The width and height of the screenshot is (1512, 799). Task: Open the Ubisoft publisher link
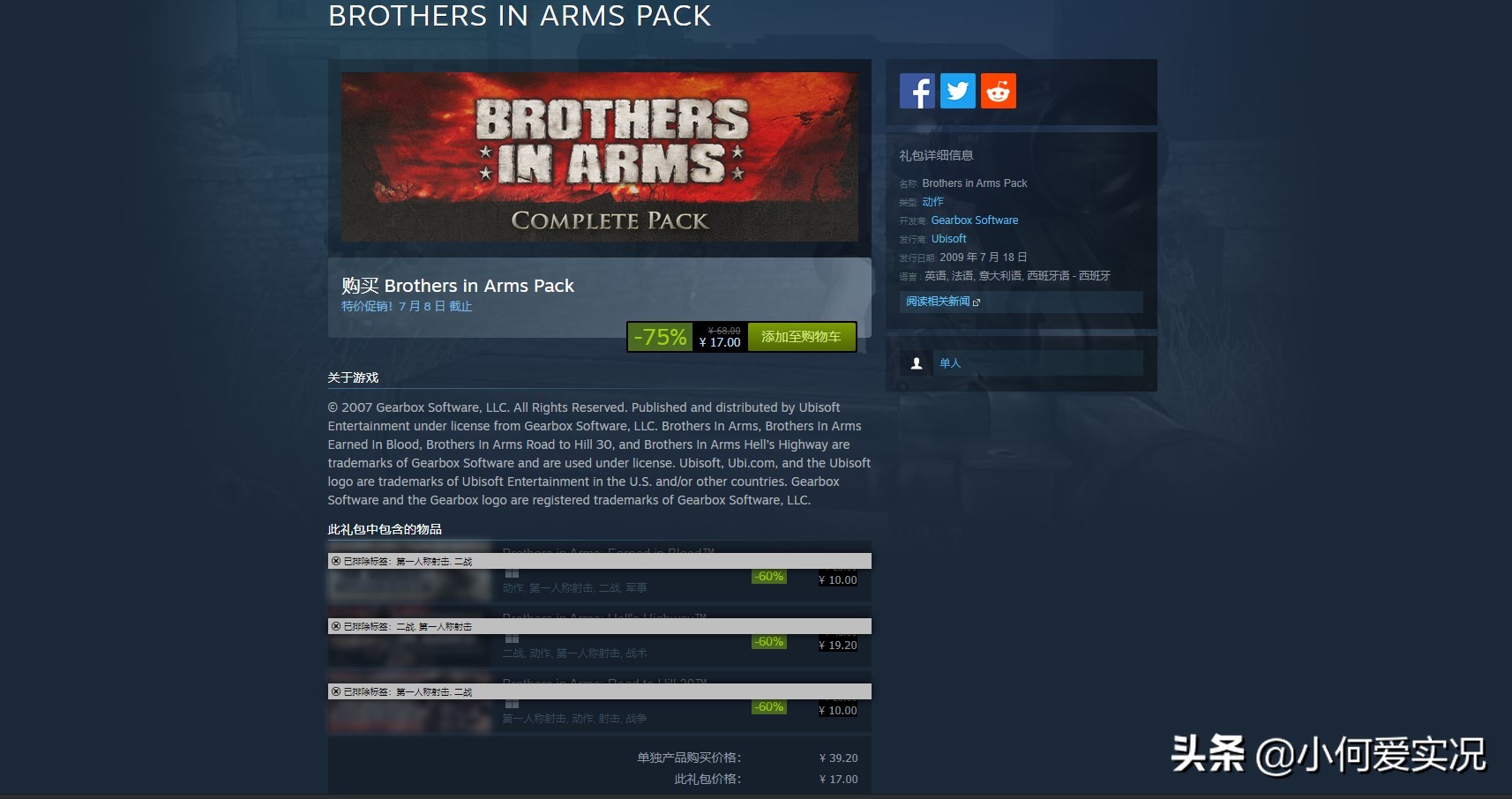click(x=949, y=239)
